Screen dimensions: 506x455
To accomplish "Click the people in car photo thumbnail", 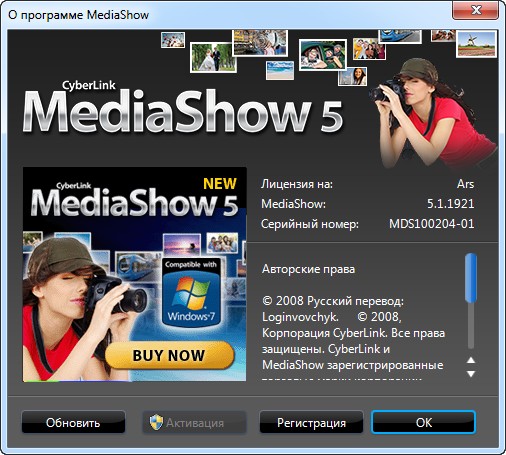I will coord(323,55).
